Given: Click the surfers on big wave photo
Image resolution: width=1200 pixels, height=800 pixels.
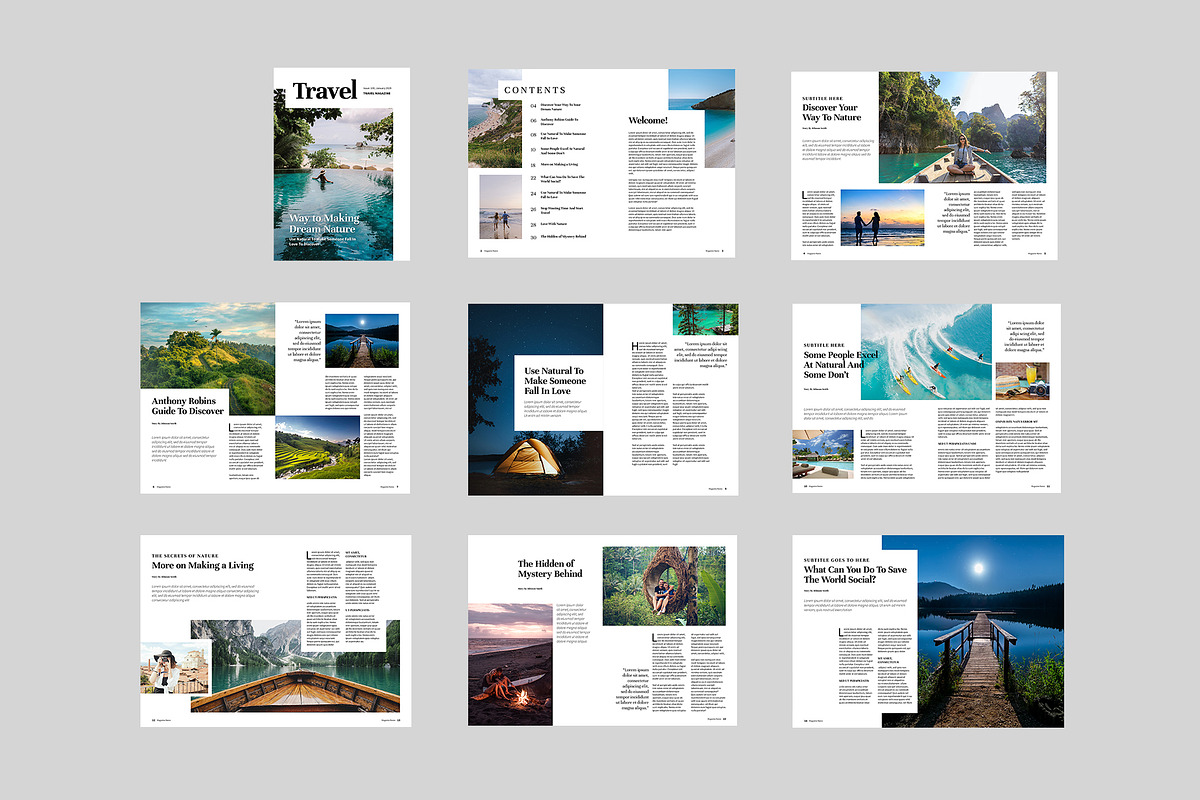Looking at the screenshot, I should click(926, 350).
